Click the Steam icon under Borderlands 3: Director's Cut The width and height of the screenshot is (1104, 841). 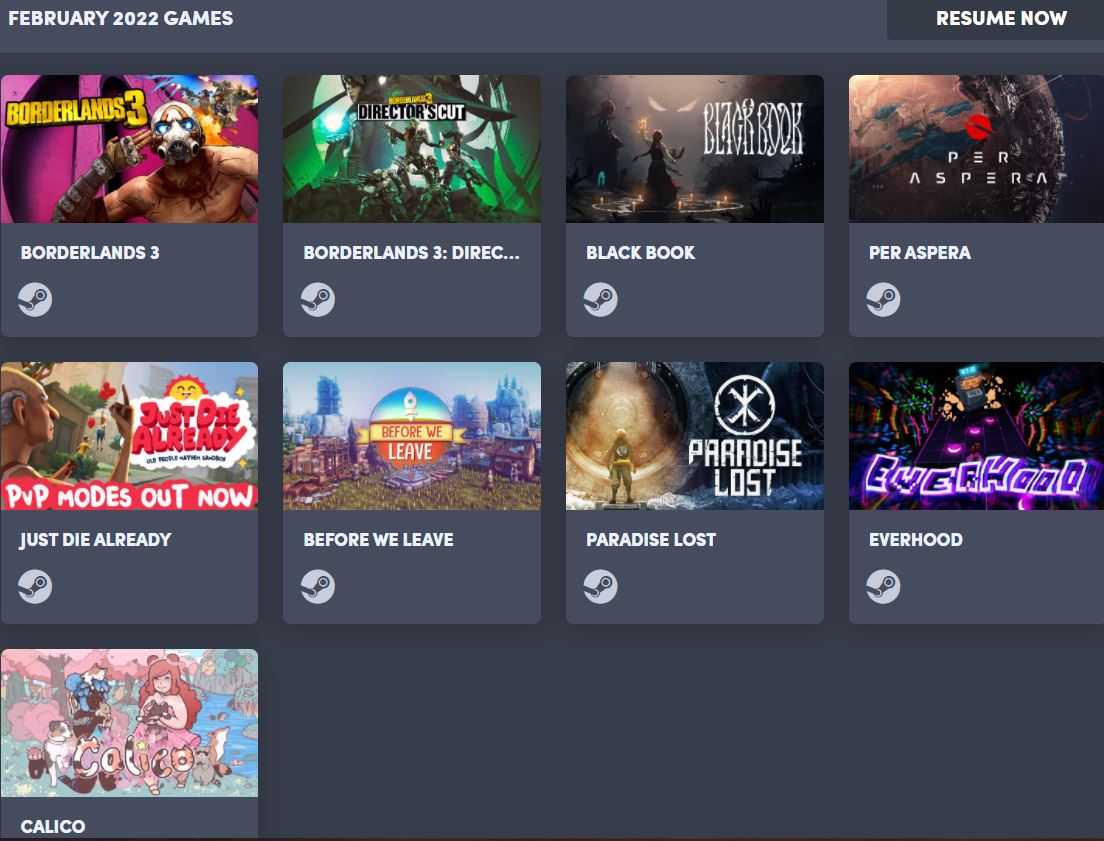coord(318,299)
